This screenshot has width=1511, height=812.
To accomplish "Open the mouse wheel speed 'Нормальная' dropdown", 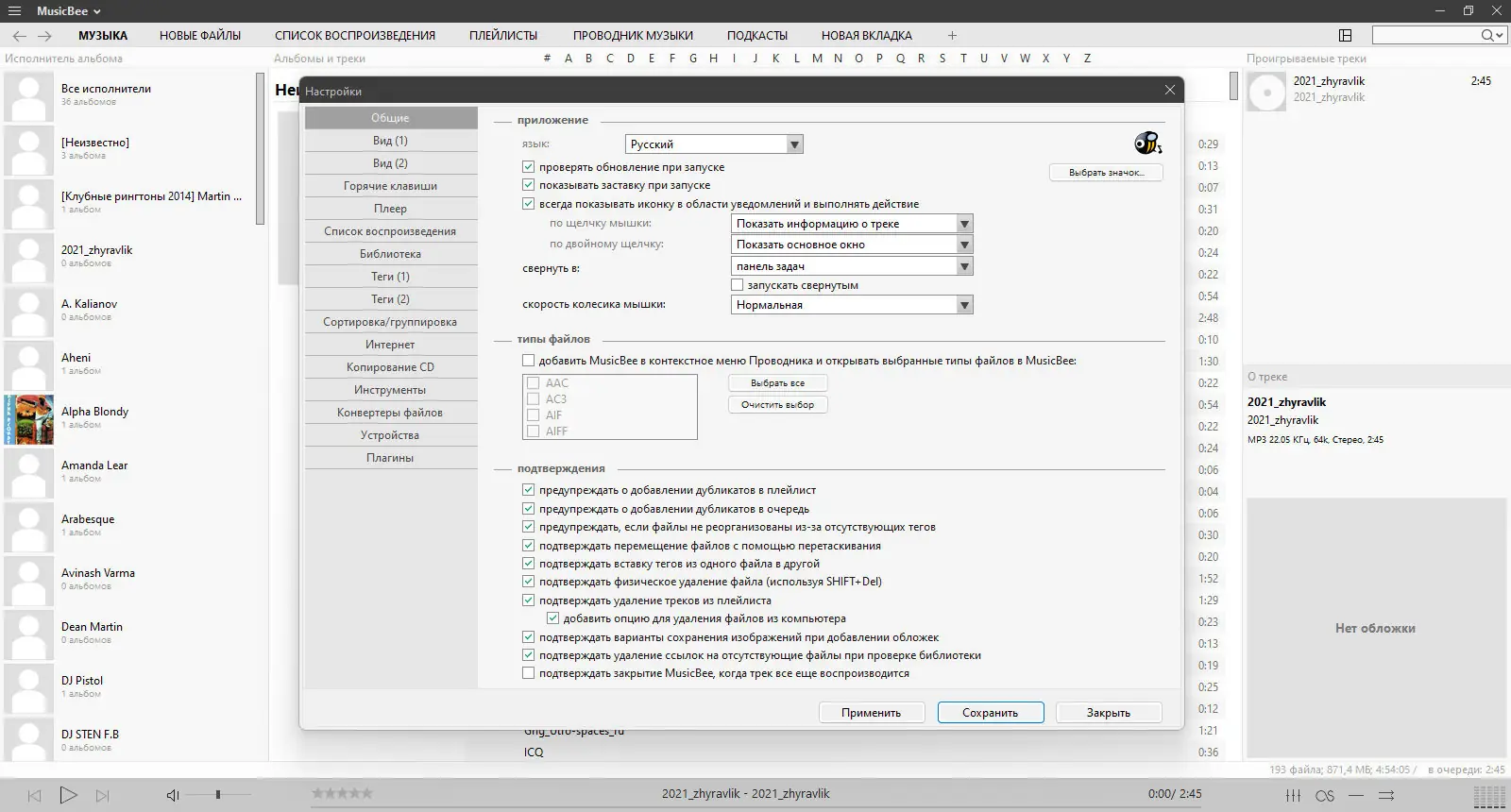I will pos(963,305).
